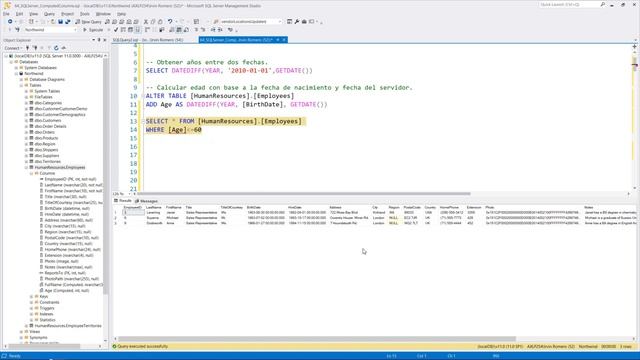Select the Results tab

point(123,201)
